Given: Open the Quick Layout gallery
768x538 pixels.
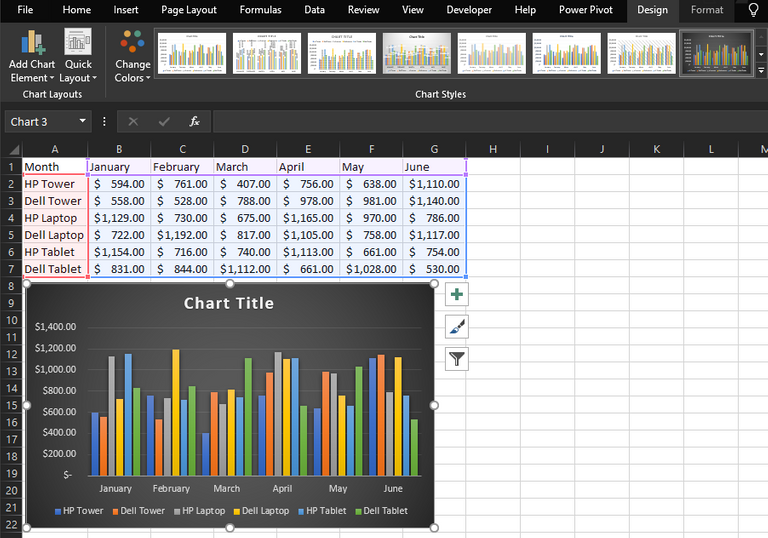Looking at the screenshot, I should click(78, 56).
